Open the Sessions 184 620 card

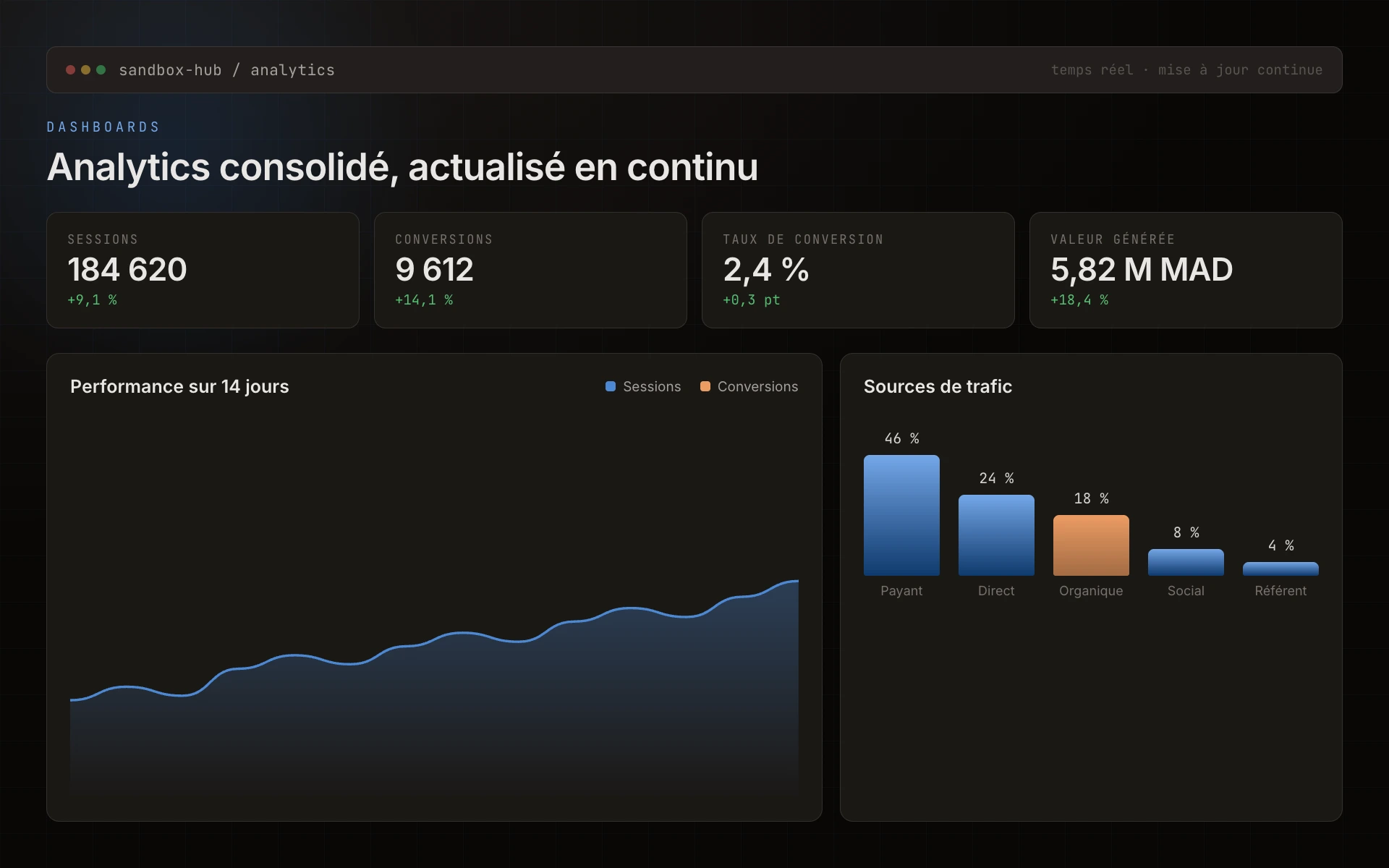(x=203, y=270)
